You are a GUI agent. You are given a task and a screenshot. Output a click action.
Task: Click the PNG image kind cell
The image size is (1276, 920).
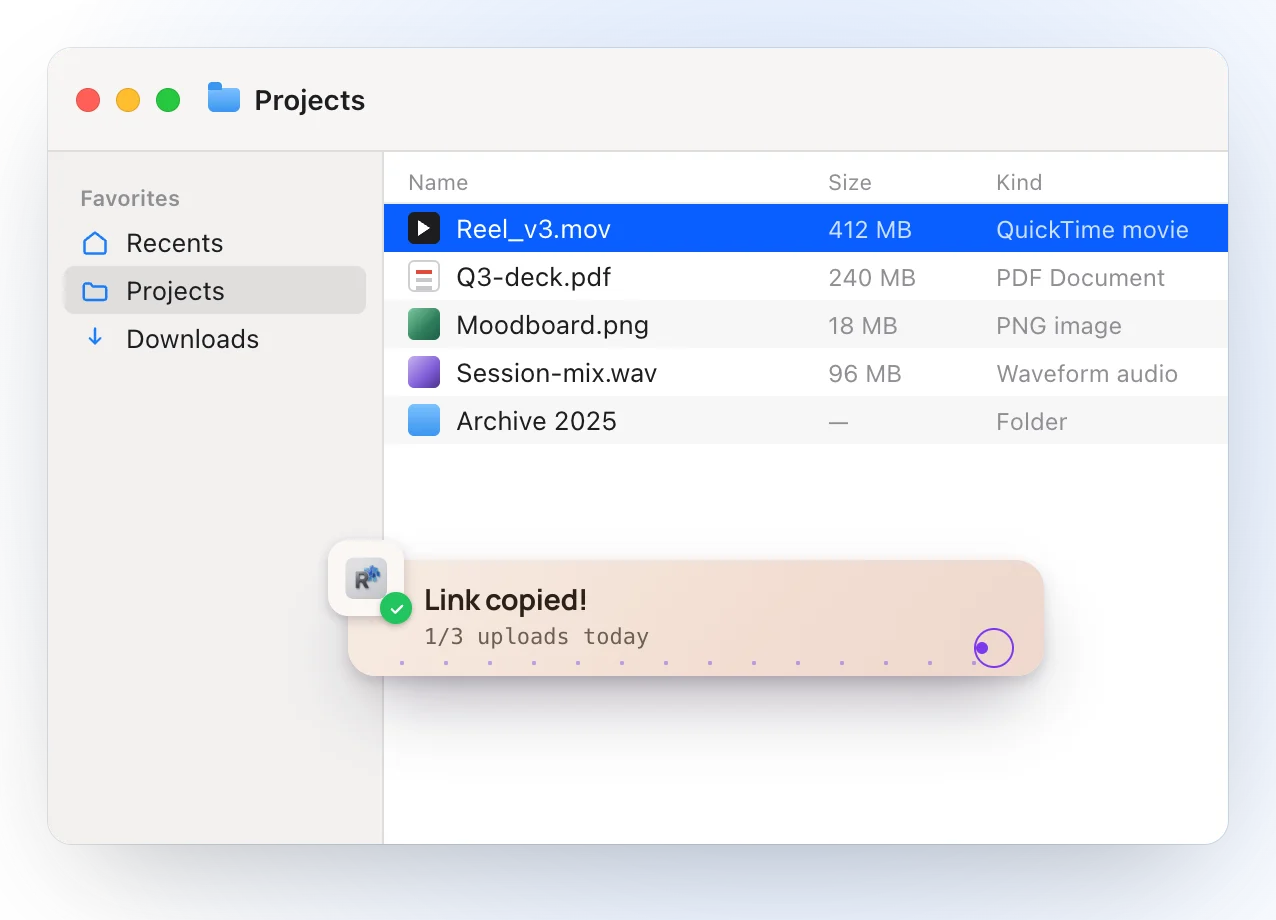[x=1059, y=326]
